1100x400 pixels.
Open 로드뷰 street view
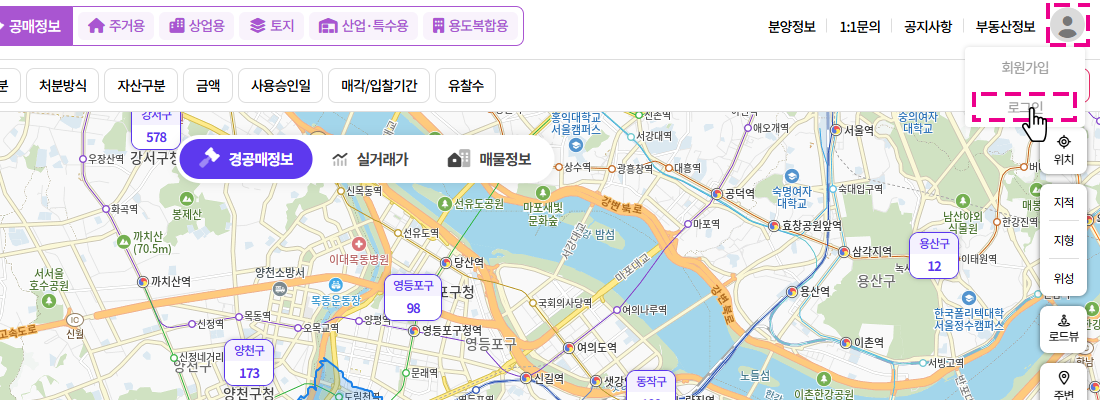point(1064,328)
